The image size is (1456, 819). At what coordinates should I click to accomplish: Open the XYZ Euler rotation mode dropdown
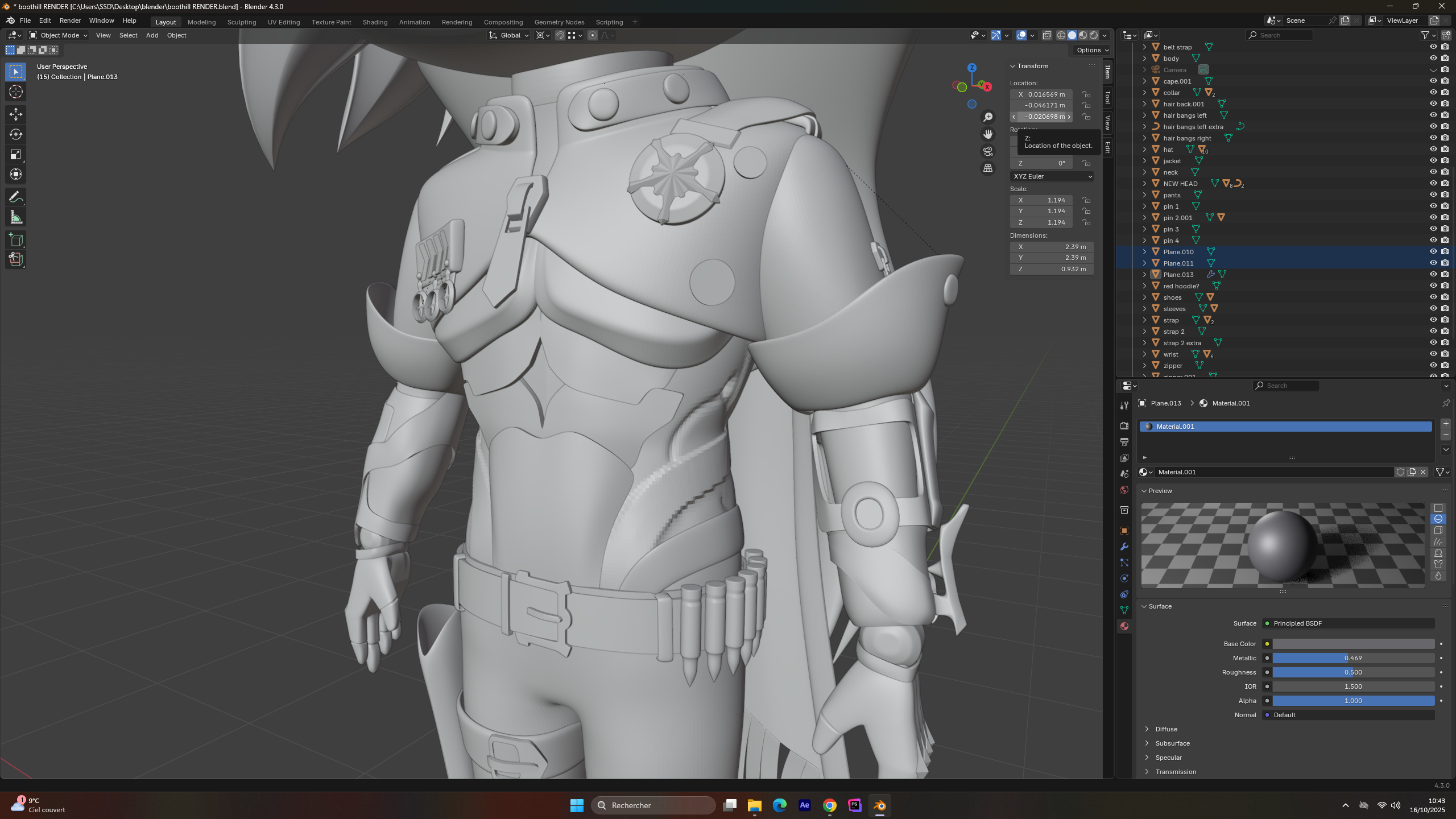coord(1052,176)
